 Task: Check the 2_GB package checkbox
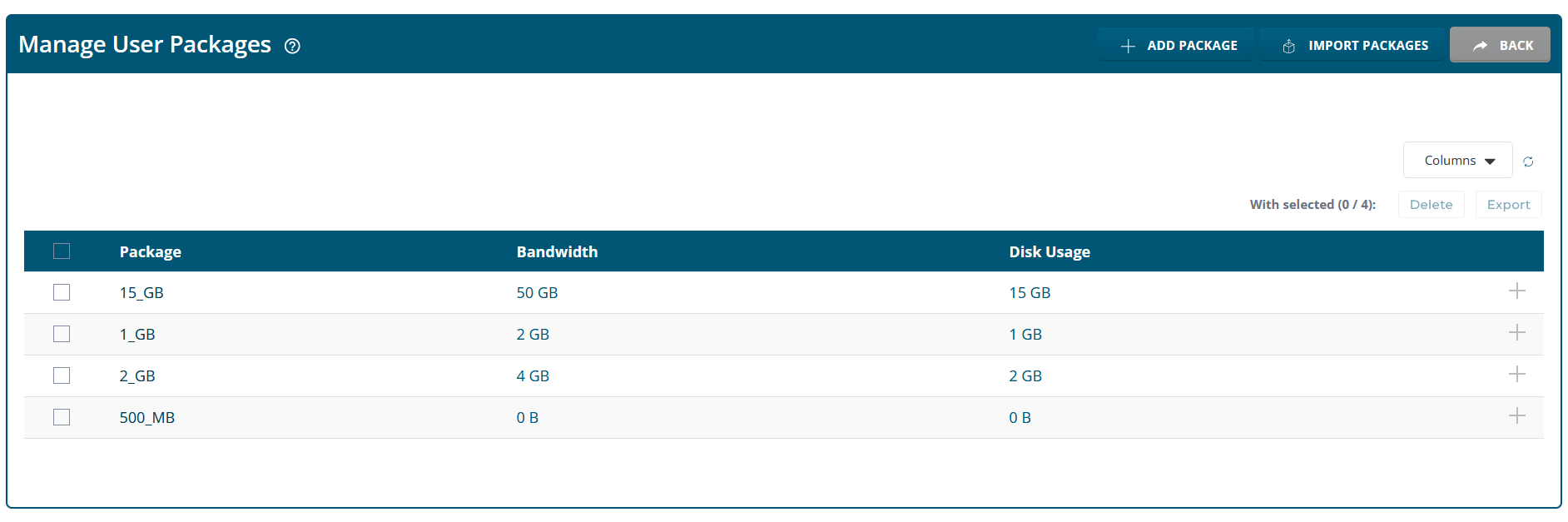click(62, 375)
